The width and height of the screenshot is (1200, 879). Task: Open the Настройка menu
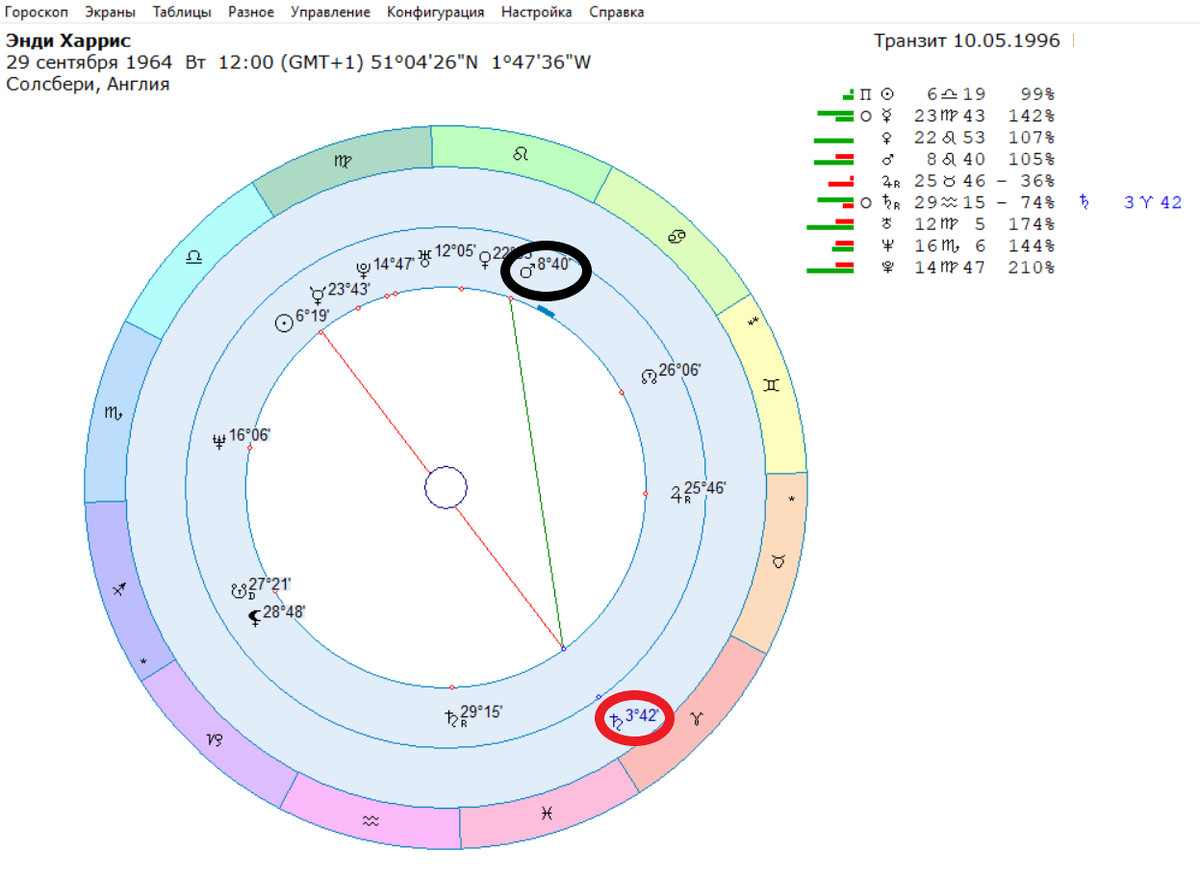coord(537,12)
